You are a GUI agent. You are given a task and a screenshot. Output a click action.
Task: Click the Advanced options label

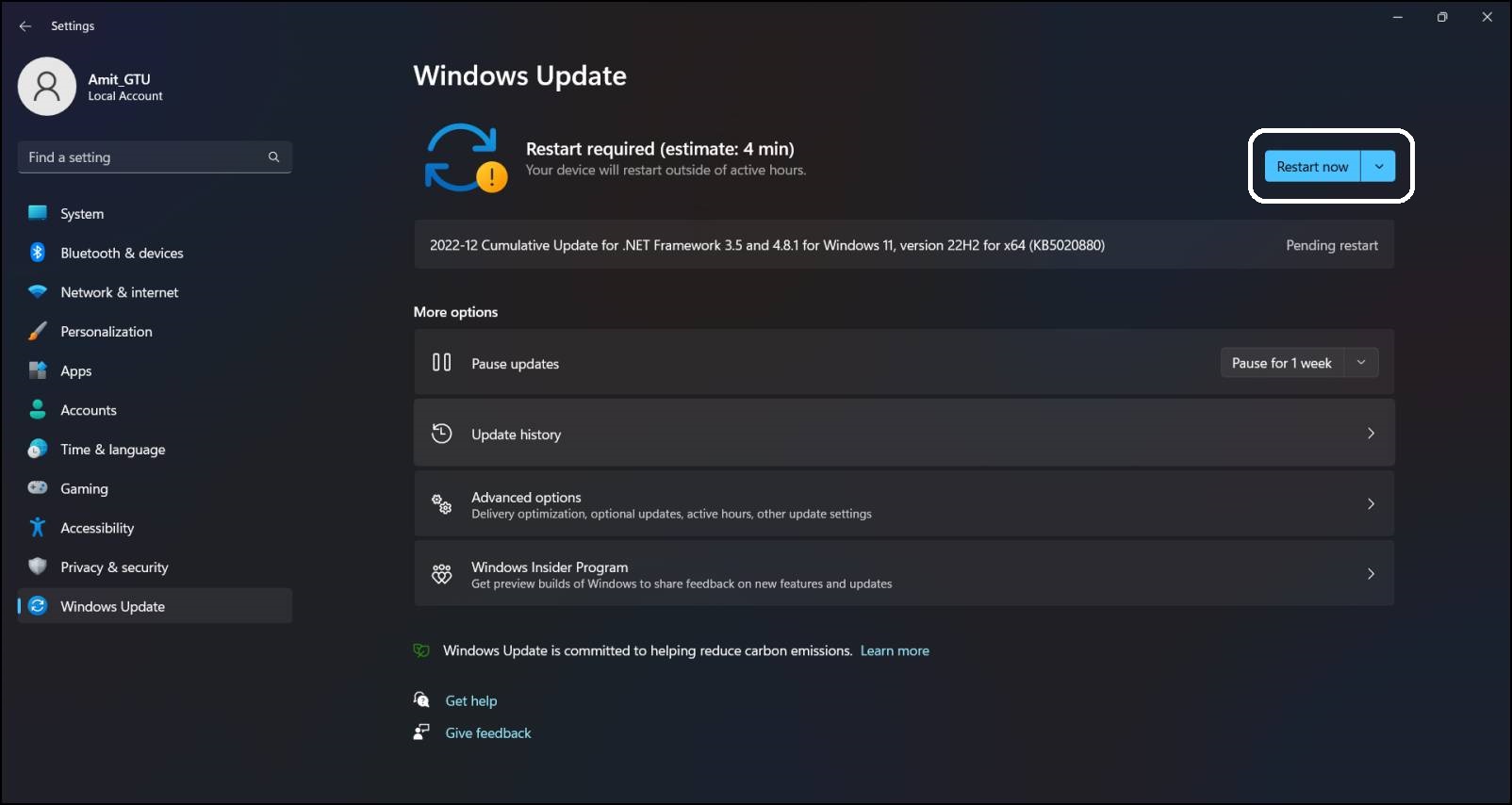coord(526,497)
